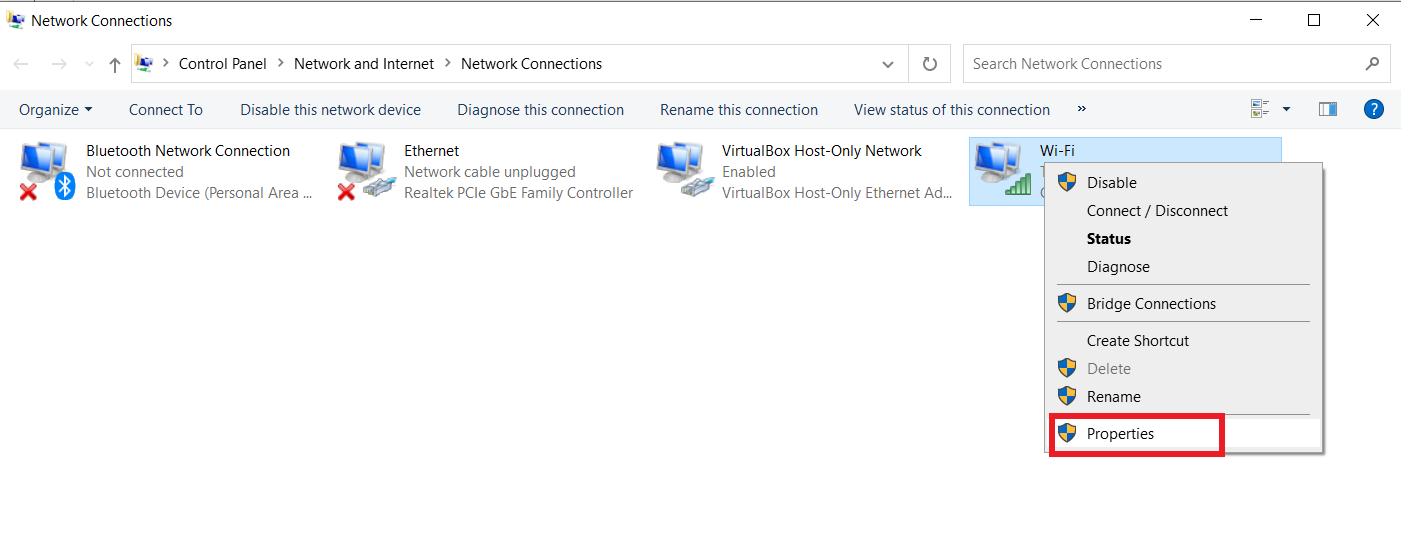Click the search magnifier icon
The height and width of the screenshot is (540, 1401).
pyautogui.click(x=1372, y=64)
